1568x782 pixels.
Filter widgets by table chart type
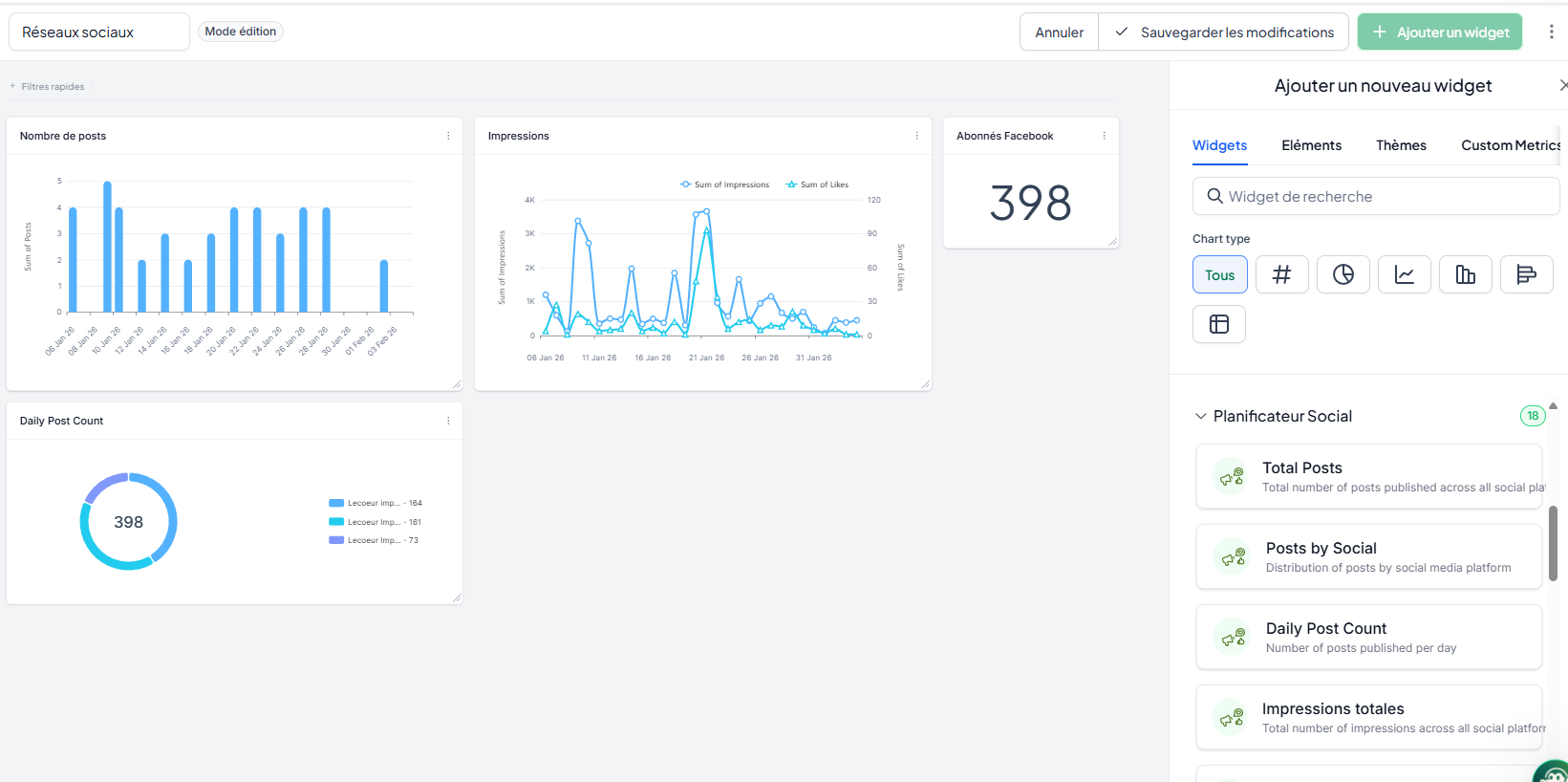pyautogui.click(x=1218, y=324)
